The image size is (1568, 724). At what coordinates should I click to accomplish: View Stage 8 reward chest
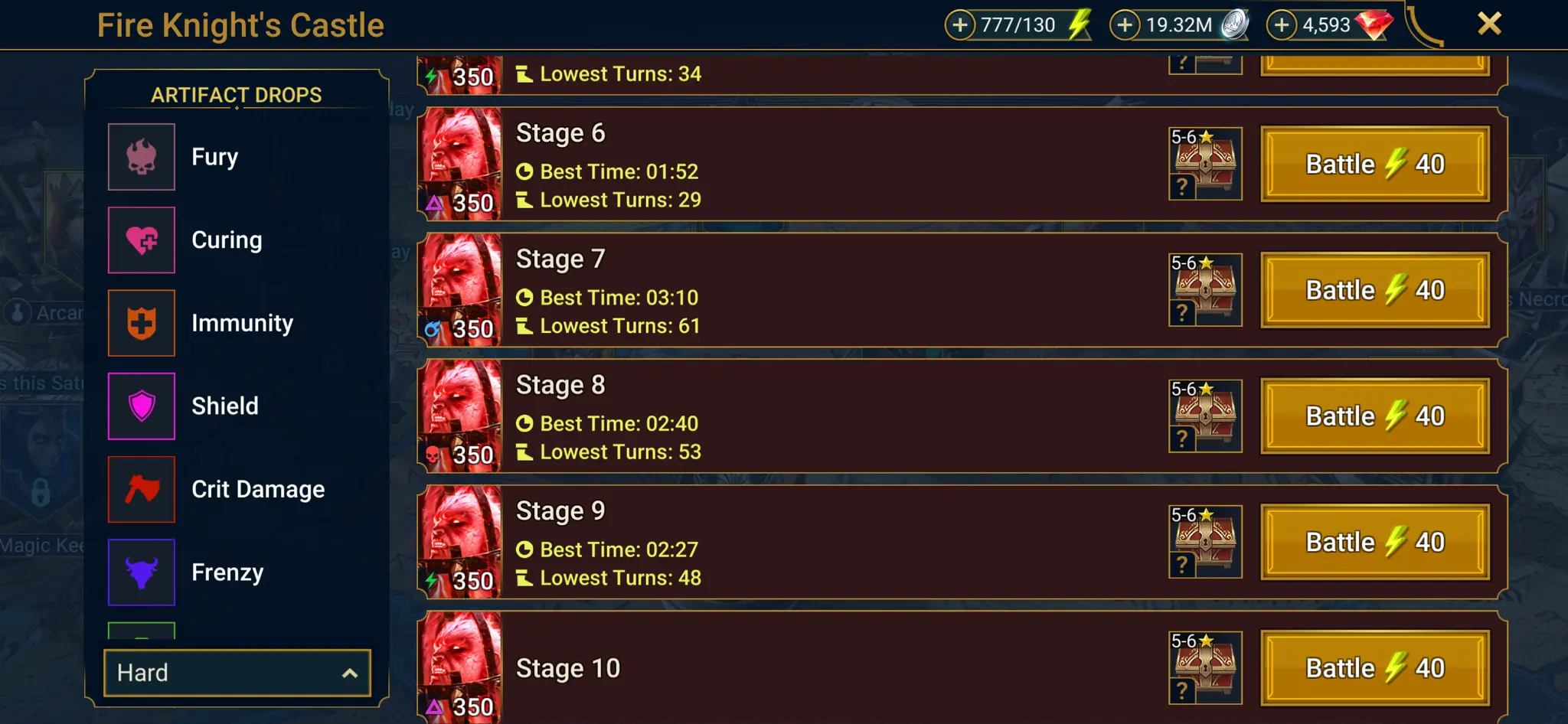pyautogui.click(x=1205, y=416)
